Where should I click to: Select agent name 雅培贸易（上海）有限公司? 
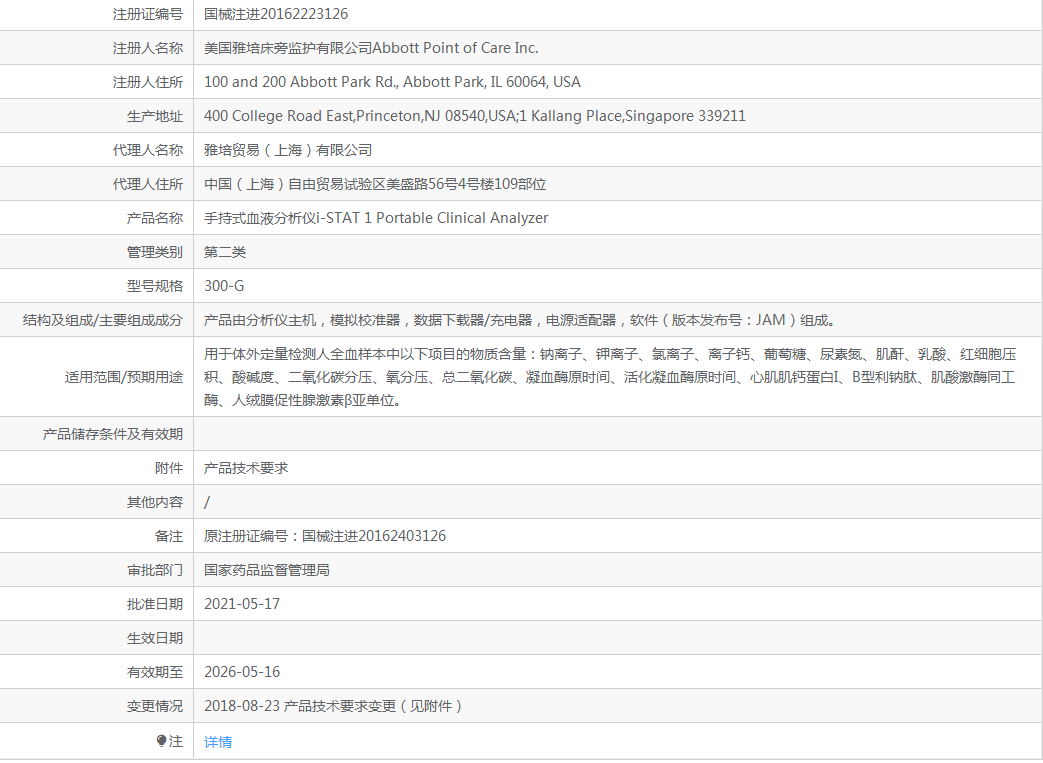pos(288,150)
